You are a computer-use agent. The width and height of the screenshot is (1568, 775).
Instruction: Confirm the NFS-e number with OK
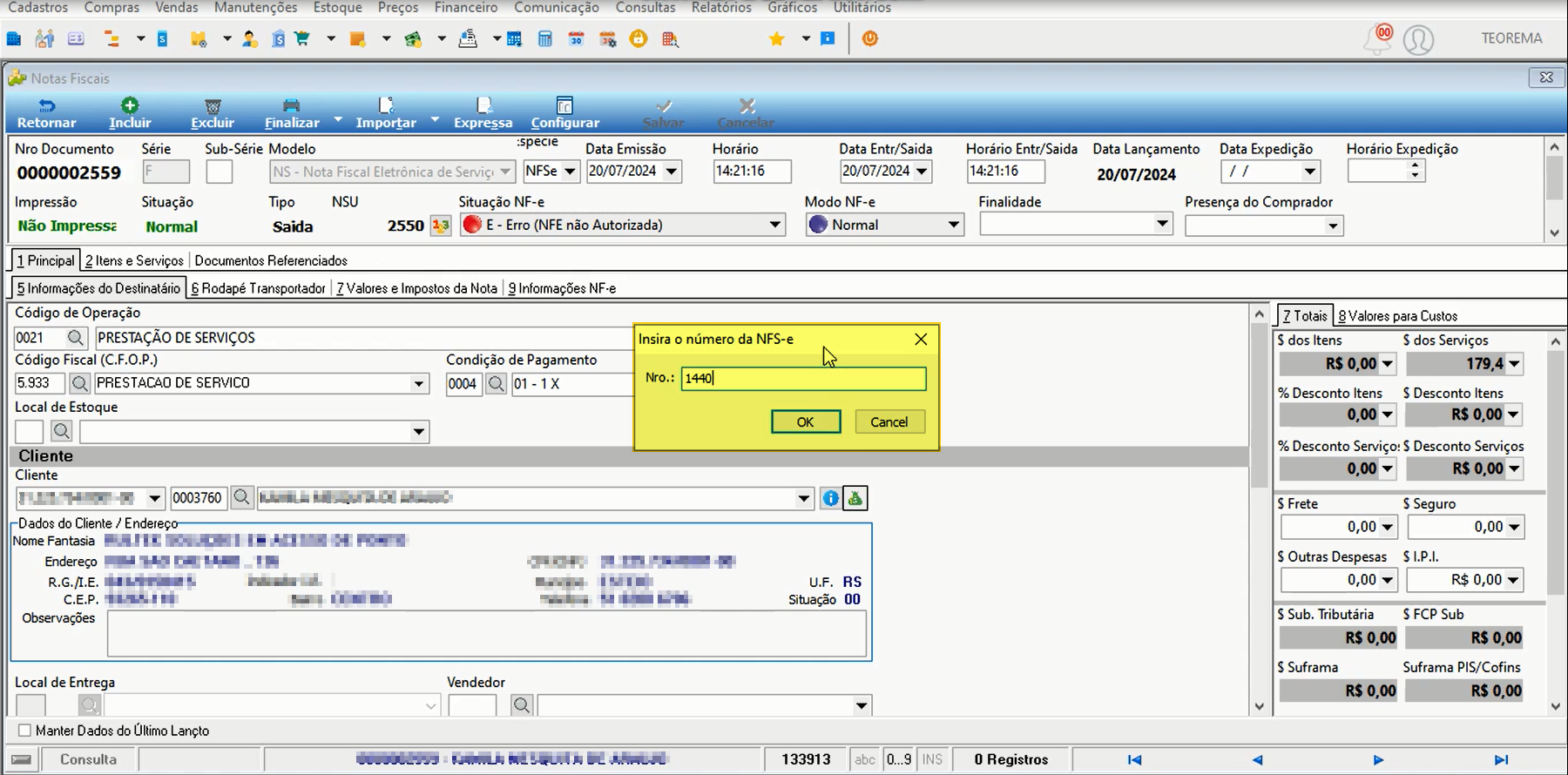[806, 422]
